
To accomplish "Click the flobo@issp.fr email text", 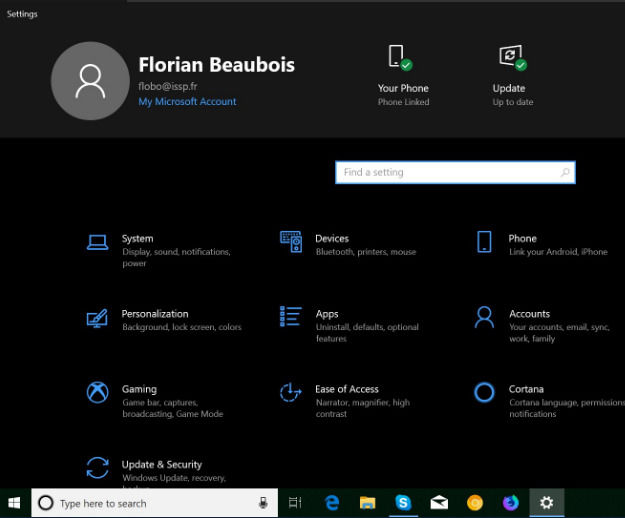I will pyautogui.click(x=168, y=86).
